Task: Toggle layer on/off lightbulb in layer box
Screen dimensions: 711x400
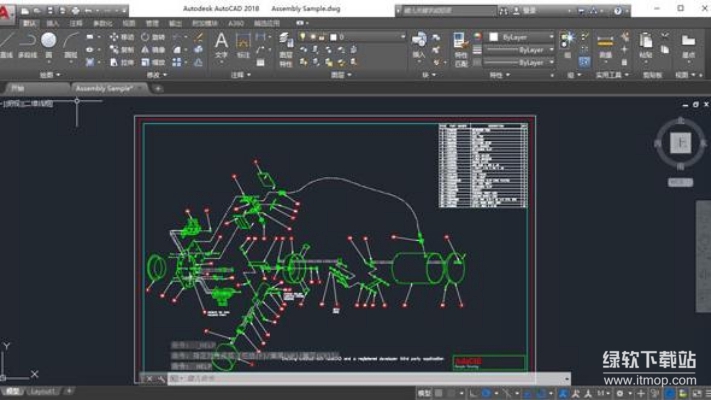Action: [302, 37]
